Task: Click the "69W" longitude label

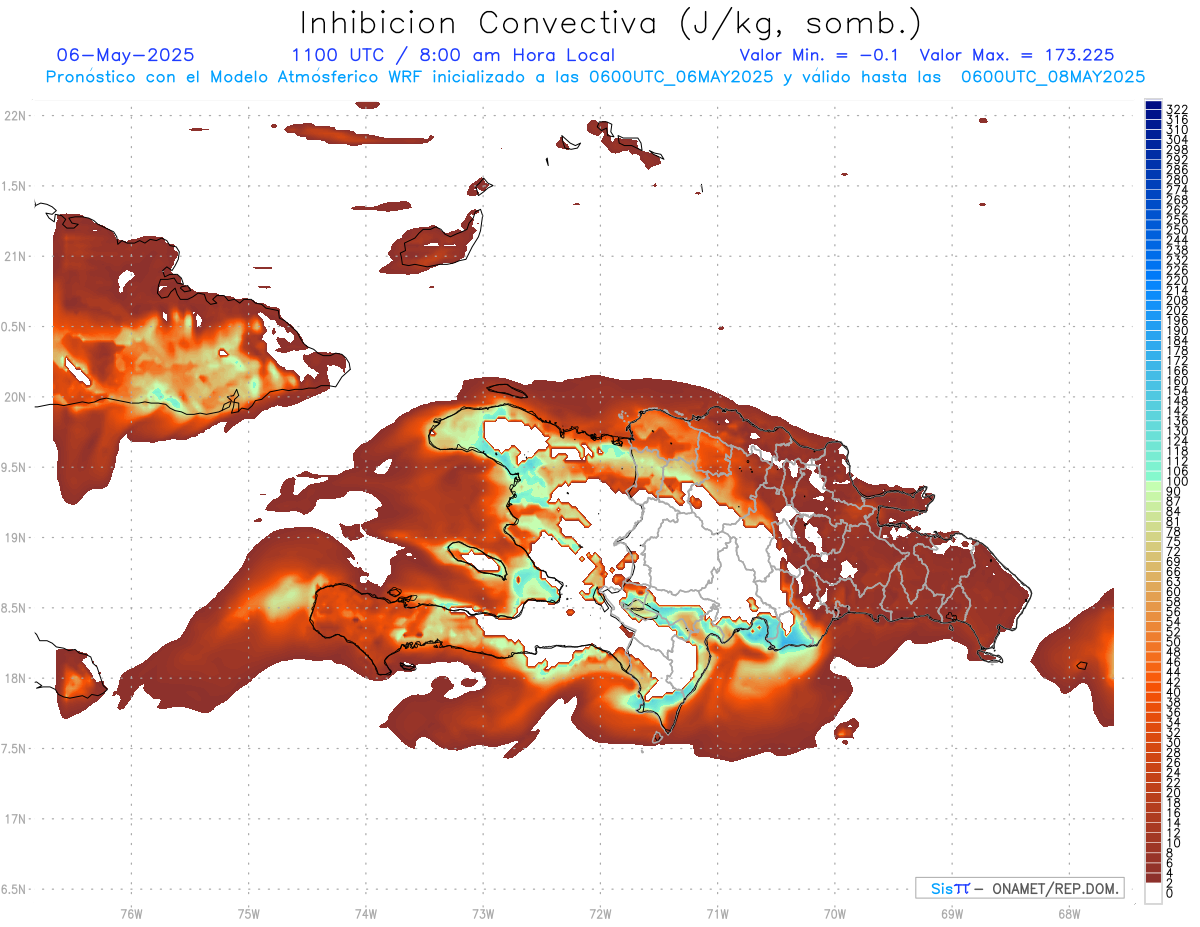Action: click(952, 912)
